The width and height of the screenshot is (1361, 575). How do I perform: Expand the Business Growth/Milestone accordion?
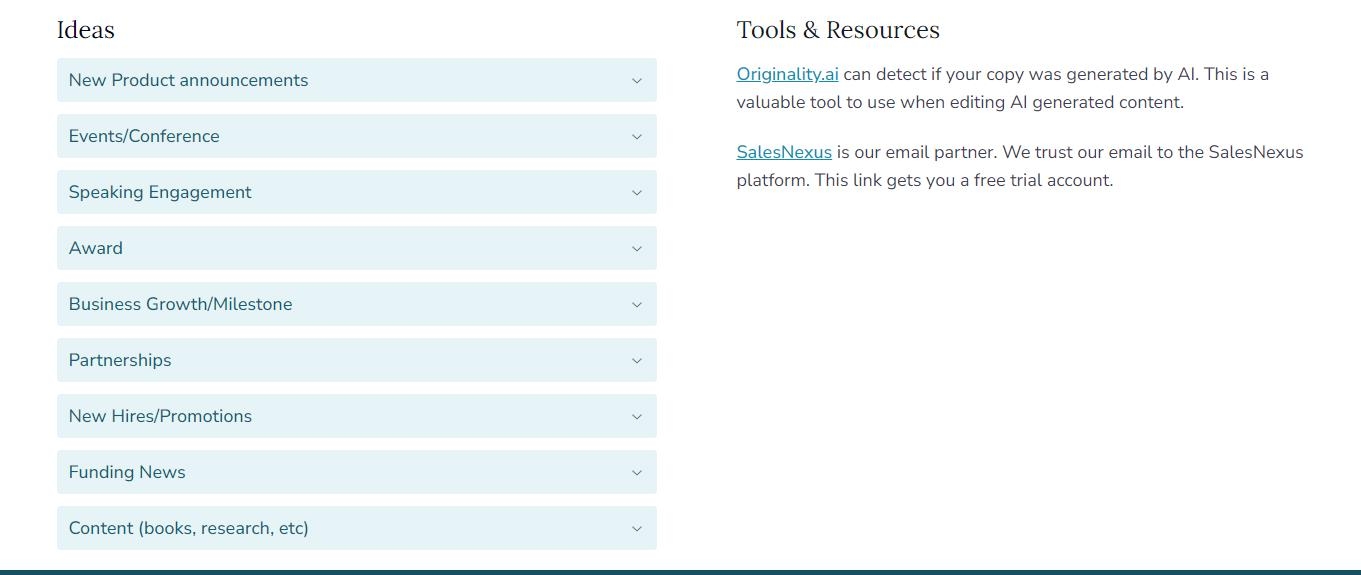[356, 304]
